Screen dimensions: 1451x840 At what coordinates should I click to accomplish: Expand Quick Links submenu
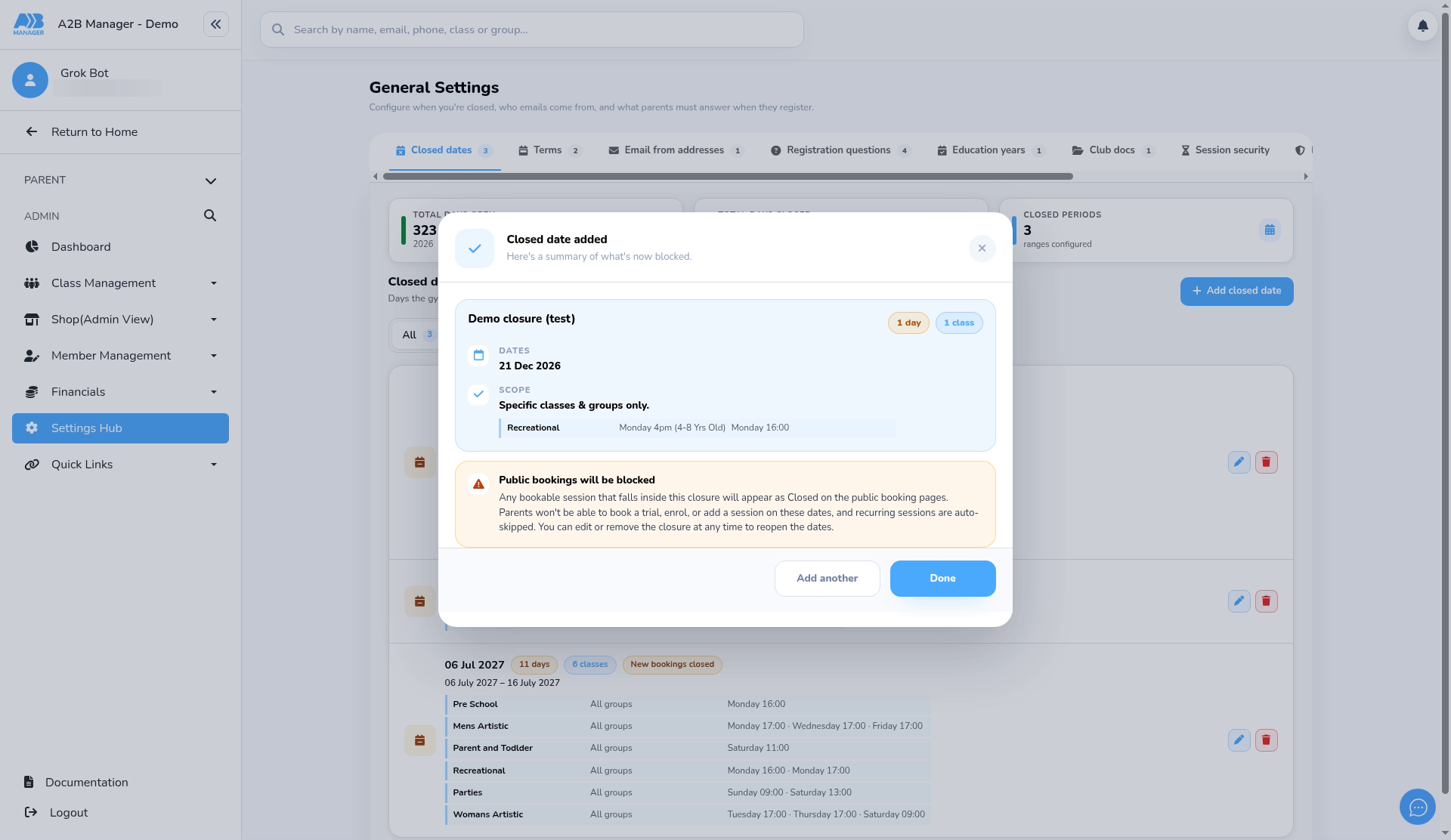(x=214, y=465)
